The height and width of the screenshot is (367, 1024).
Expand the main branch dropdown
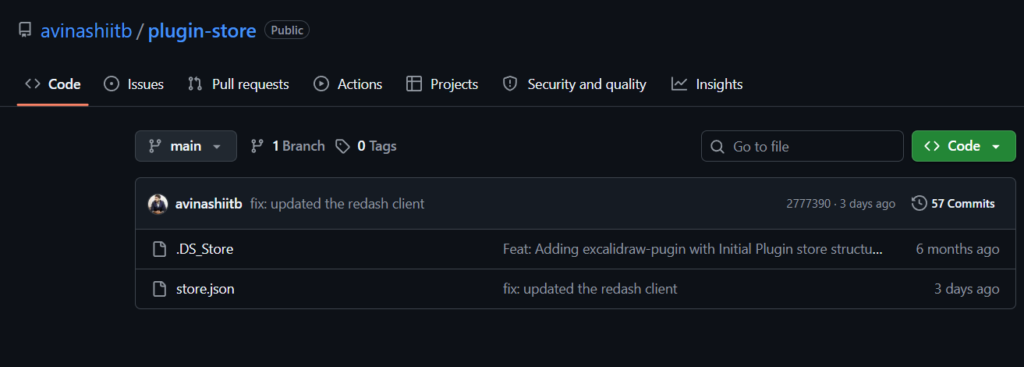pos(185,146)
